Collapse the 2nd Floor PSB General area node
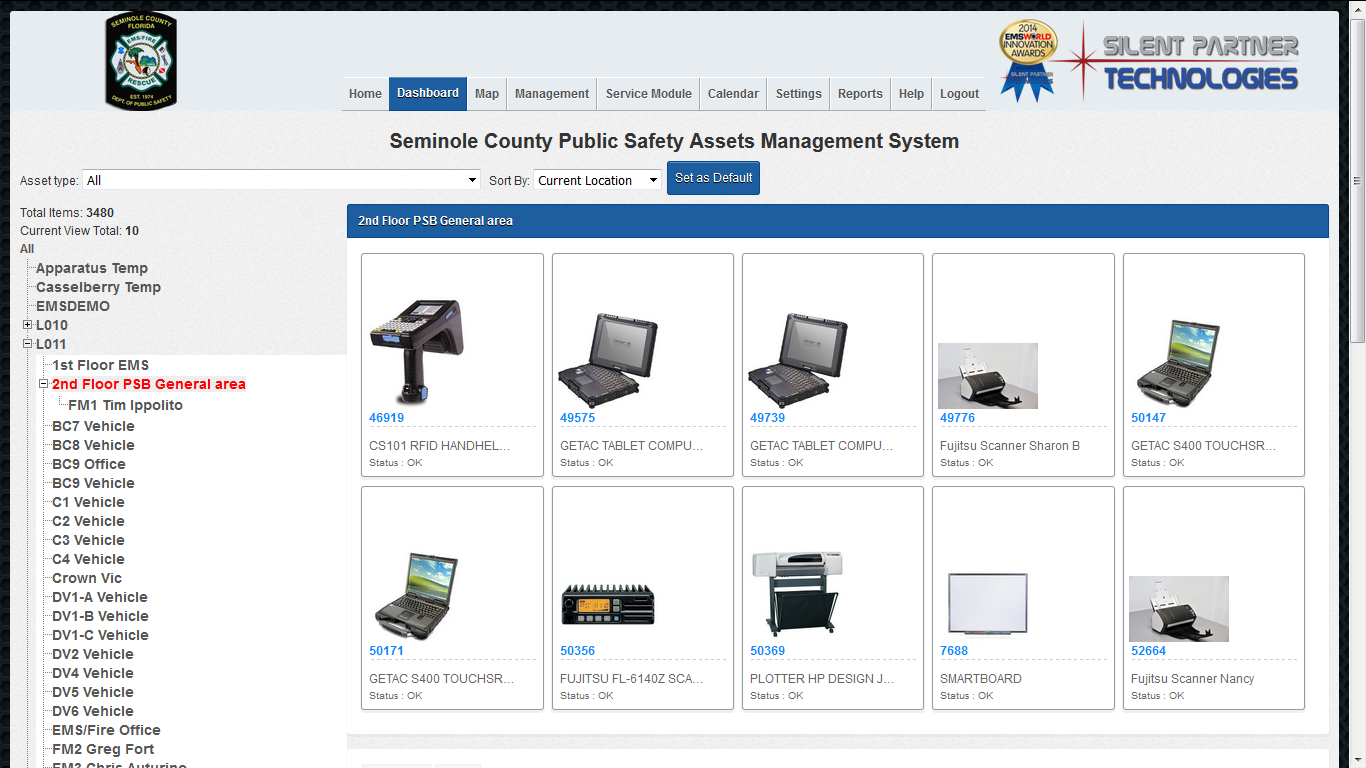This screenshot has width=1366, height=768. click(42, 384)
